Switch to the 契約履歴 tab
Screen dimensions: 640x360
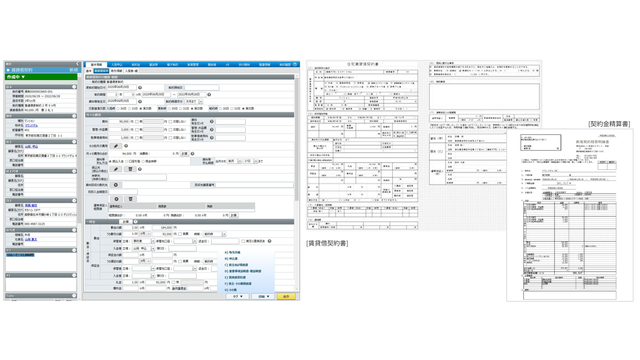(x=284, y=64)
